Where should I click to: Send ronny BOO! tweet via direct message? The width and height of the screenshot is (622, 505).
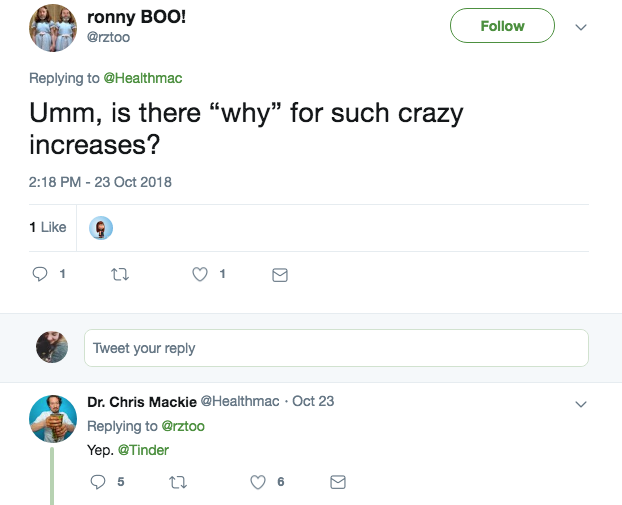280,275
